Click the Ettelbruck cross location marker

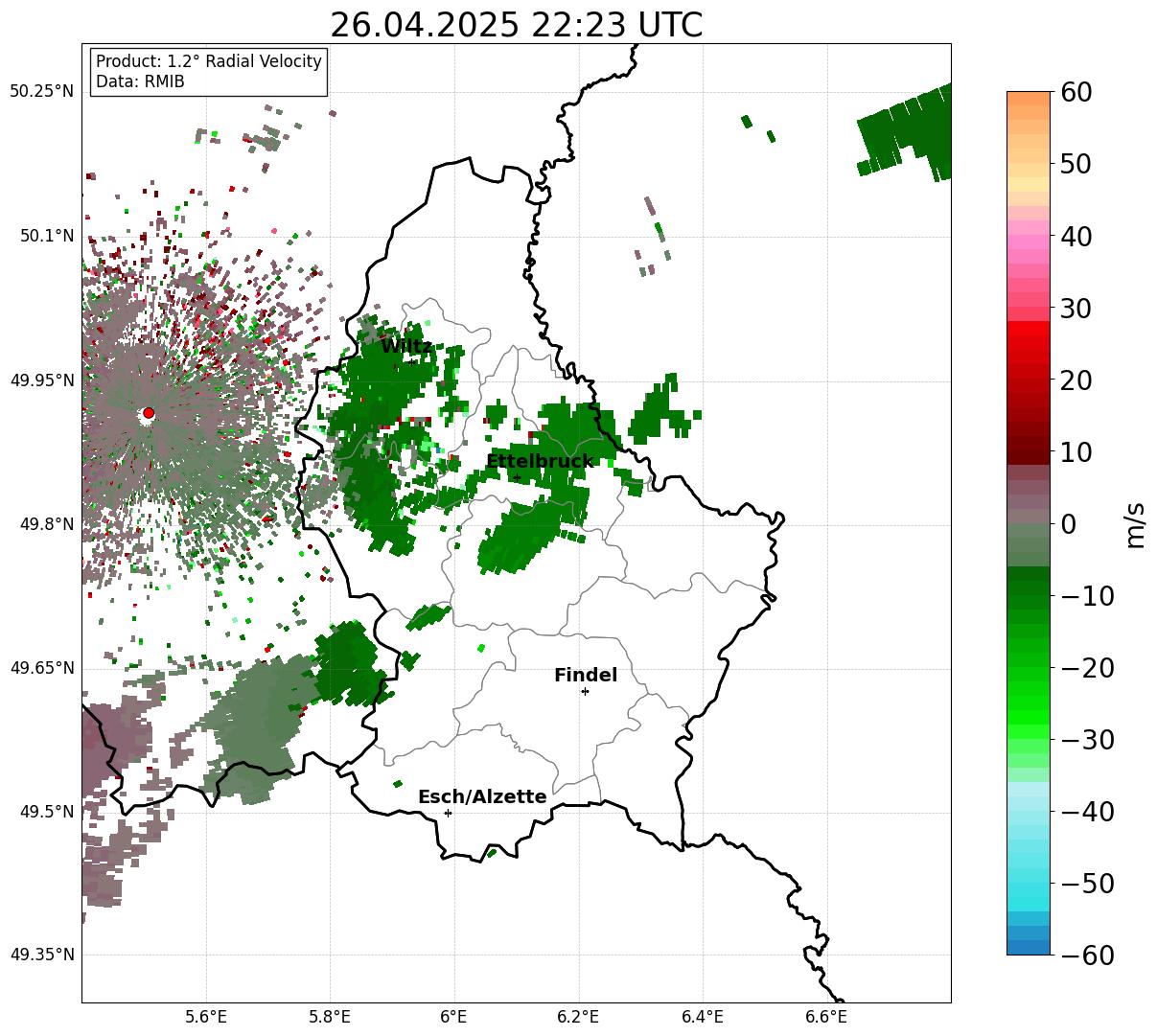pos(517,477)
